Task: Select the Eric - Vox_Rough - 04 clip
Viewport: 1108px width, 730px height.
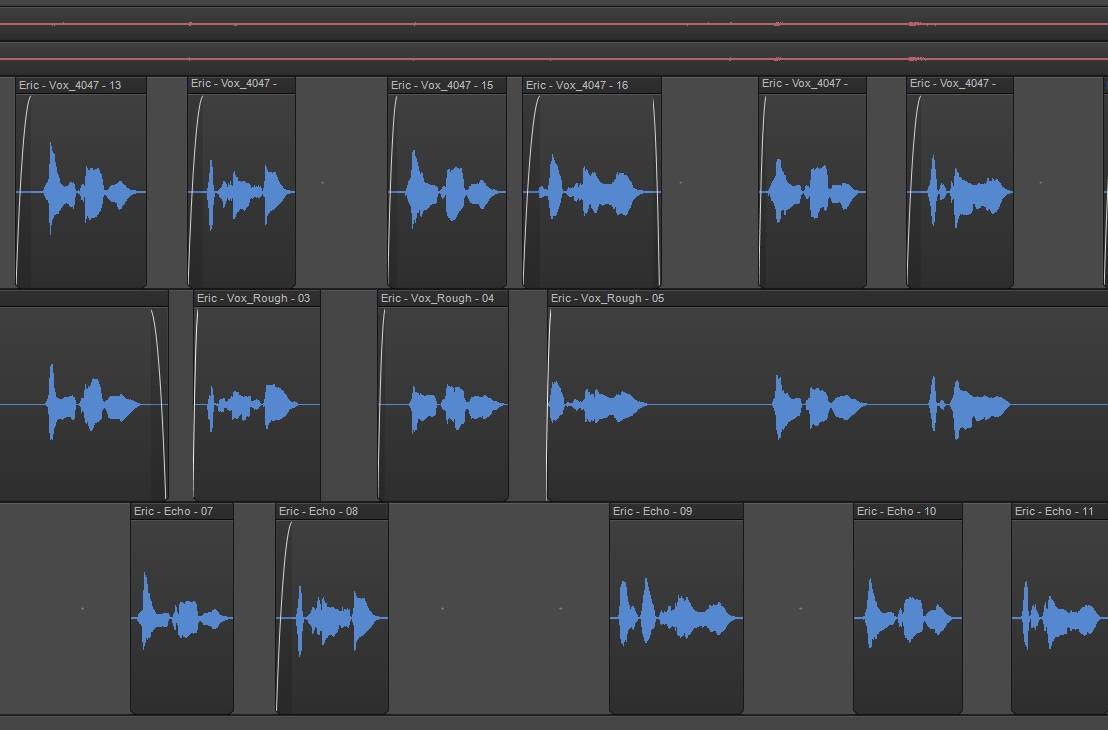Action: (443, 396)
